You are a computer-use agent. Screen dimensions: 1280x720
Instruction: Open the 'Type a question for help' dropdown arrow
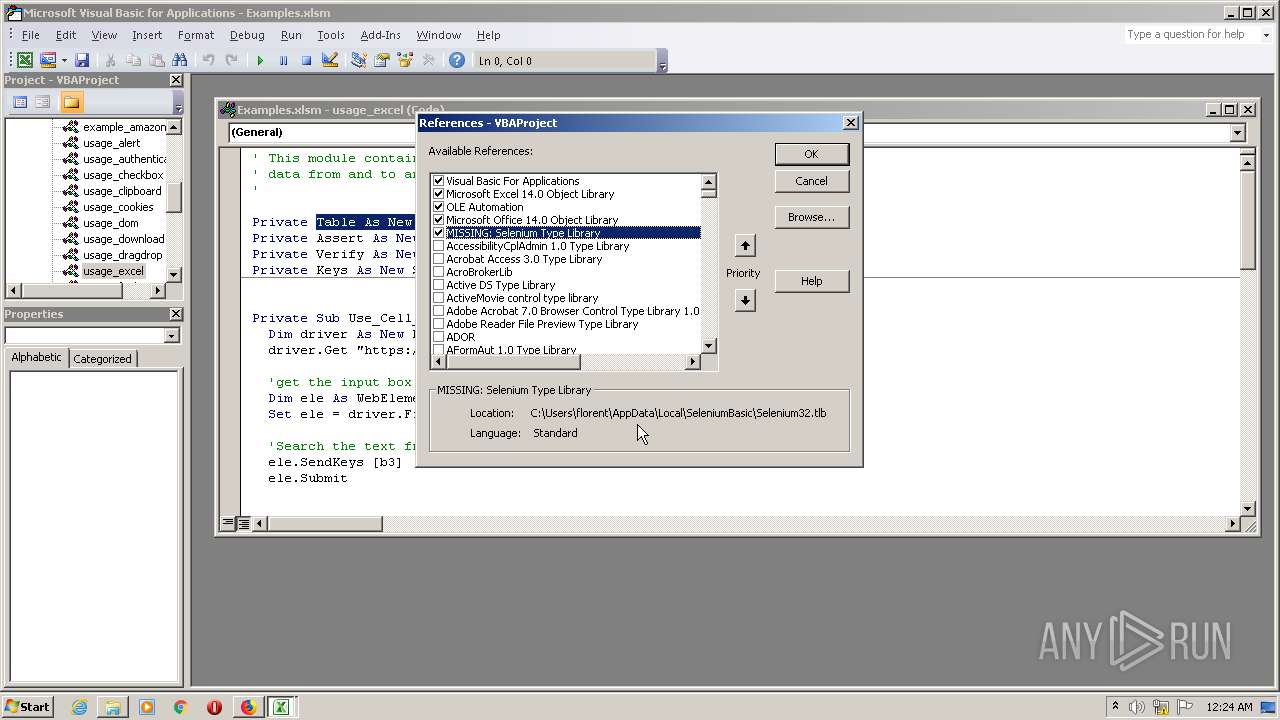tap(1266, 35)
